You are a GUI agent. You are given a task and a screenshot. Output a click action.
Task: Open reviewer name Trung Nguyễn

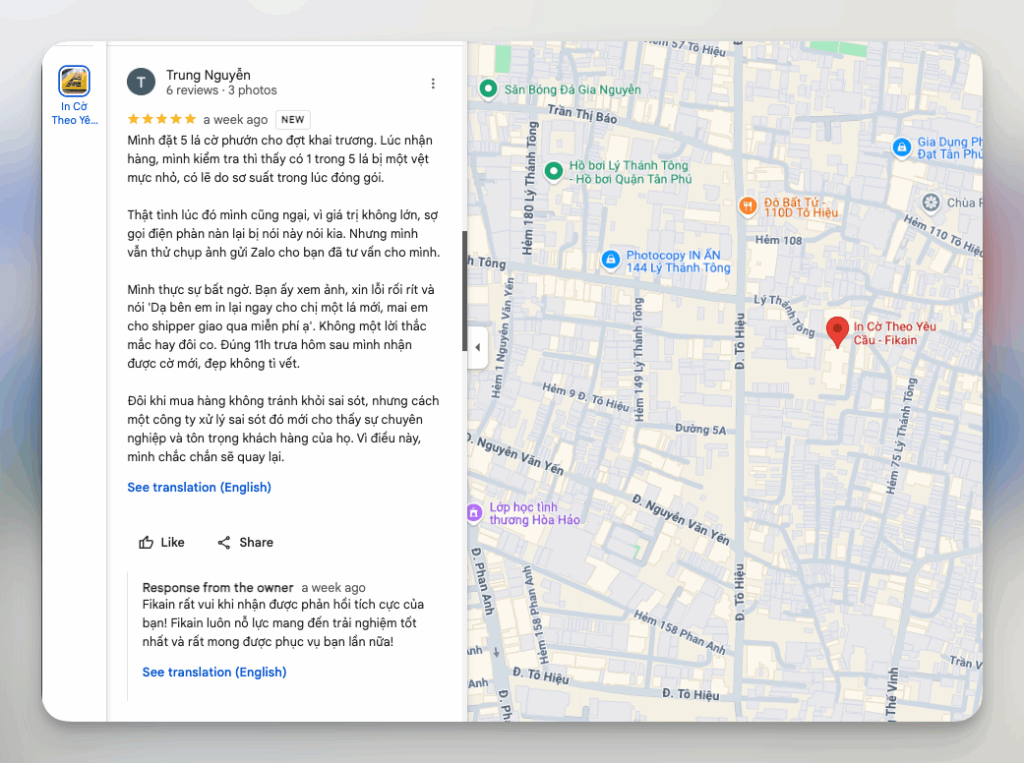point(208,74)
